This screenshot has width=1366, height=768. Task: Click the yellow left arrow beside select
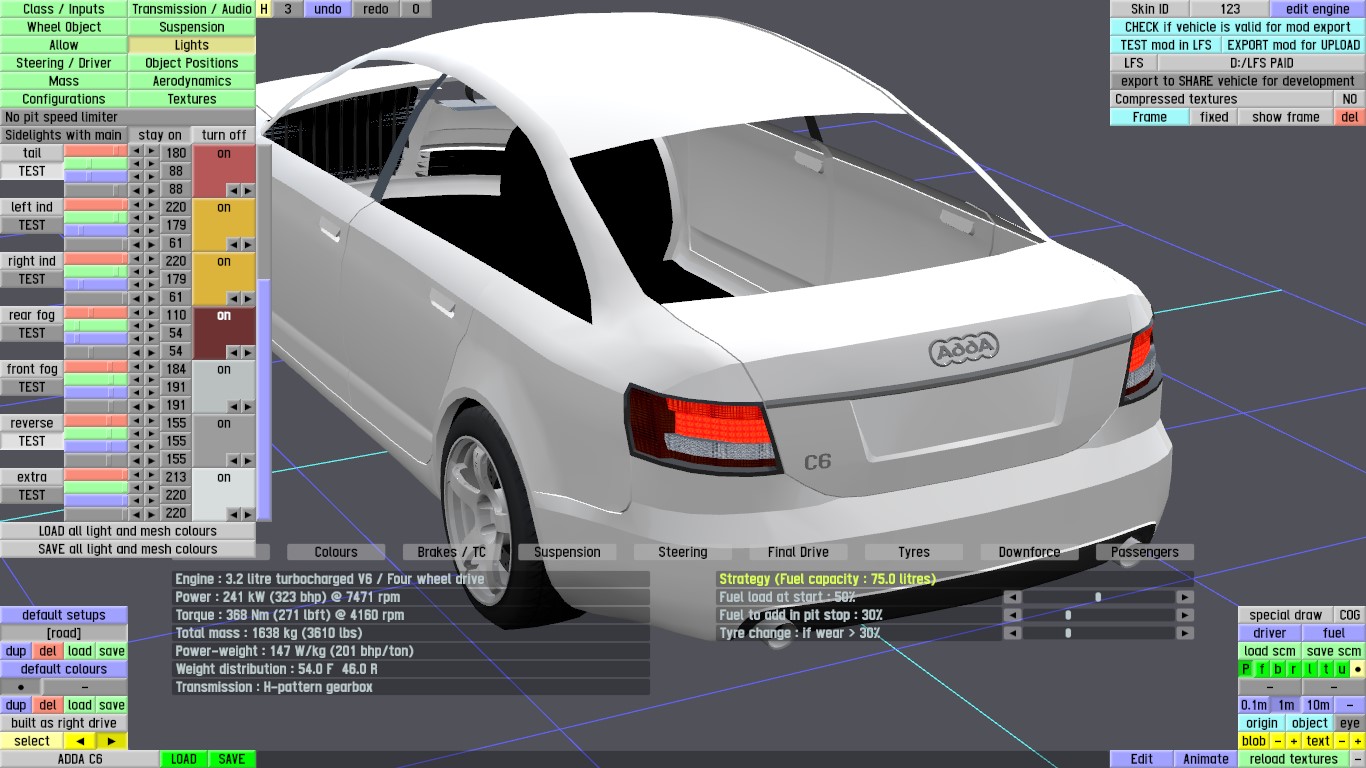pyautogui.click(x=80, y=741)
